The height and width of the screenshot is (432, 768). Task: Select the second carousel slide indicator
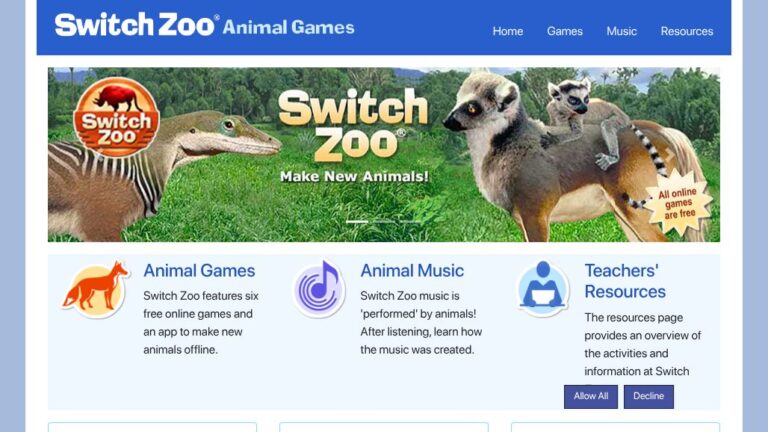point(384,222)
